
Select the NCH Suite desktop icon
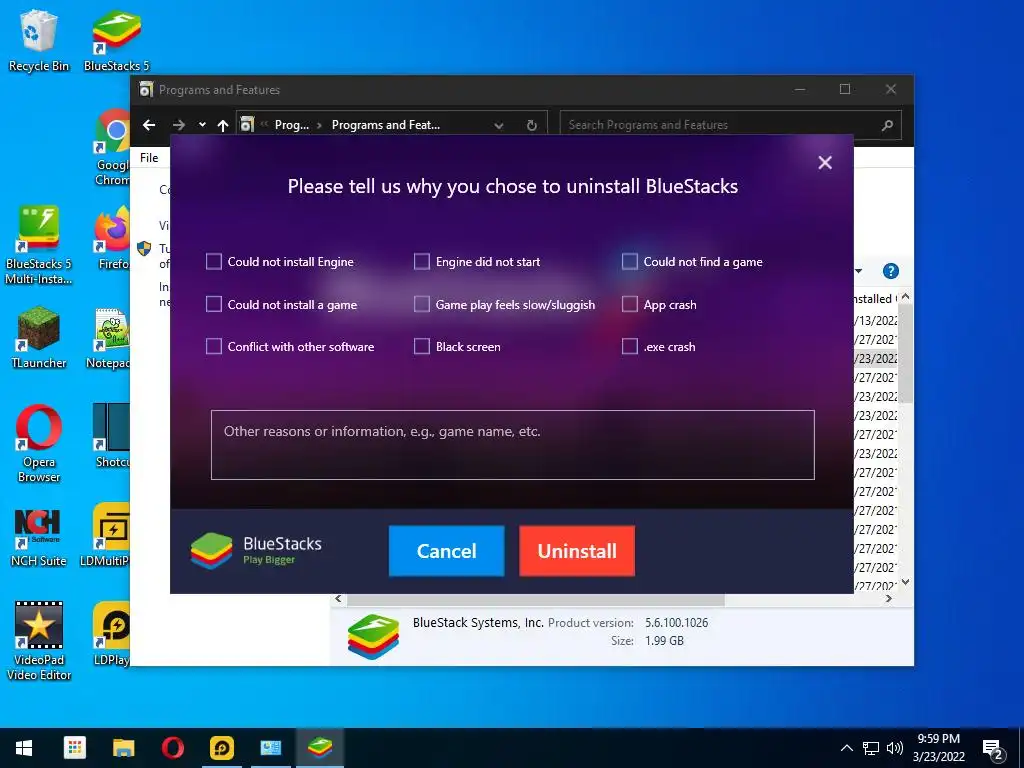[39, 537]
